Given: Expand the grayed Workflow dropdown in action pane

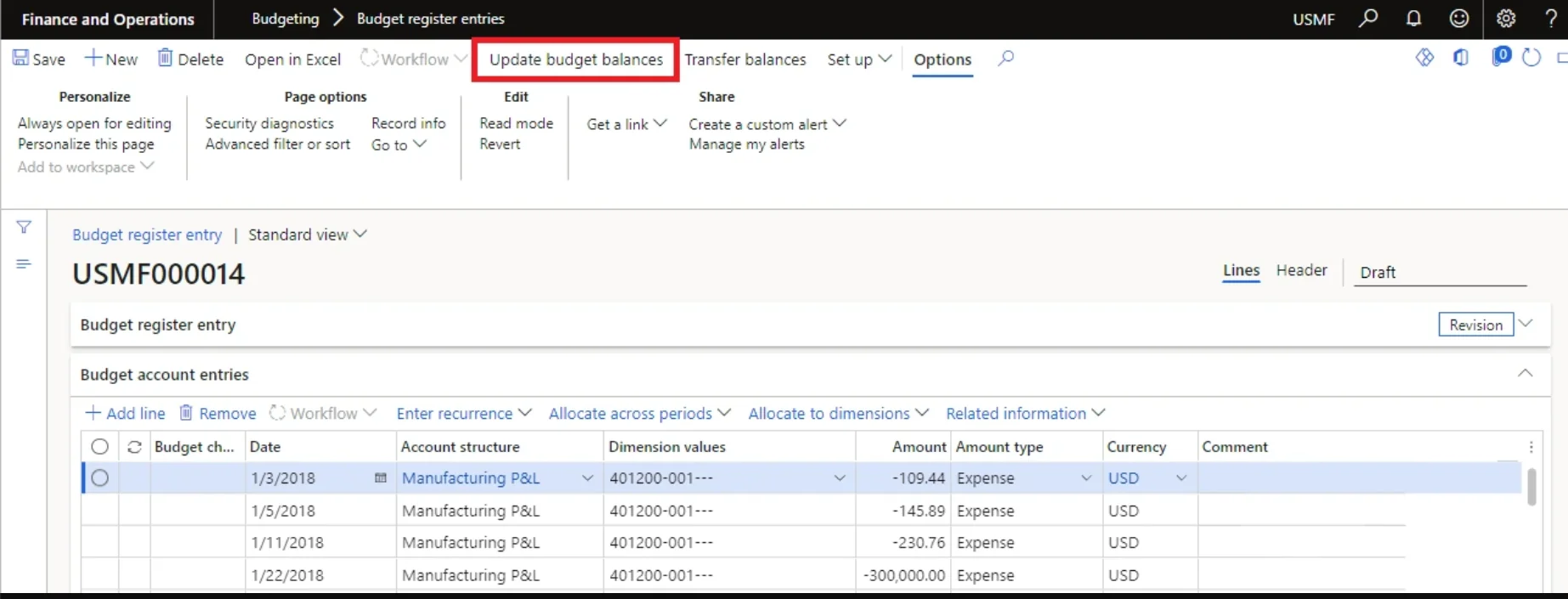Looking at the screenshot, I should (413, 59).
